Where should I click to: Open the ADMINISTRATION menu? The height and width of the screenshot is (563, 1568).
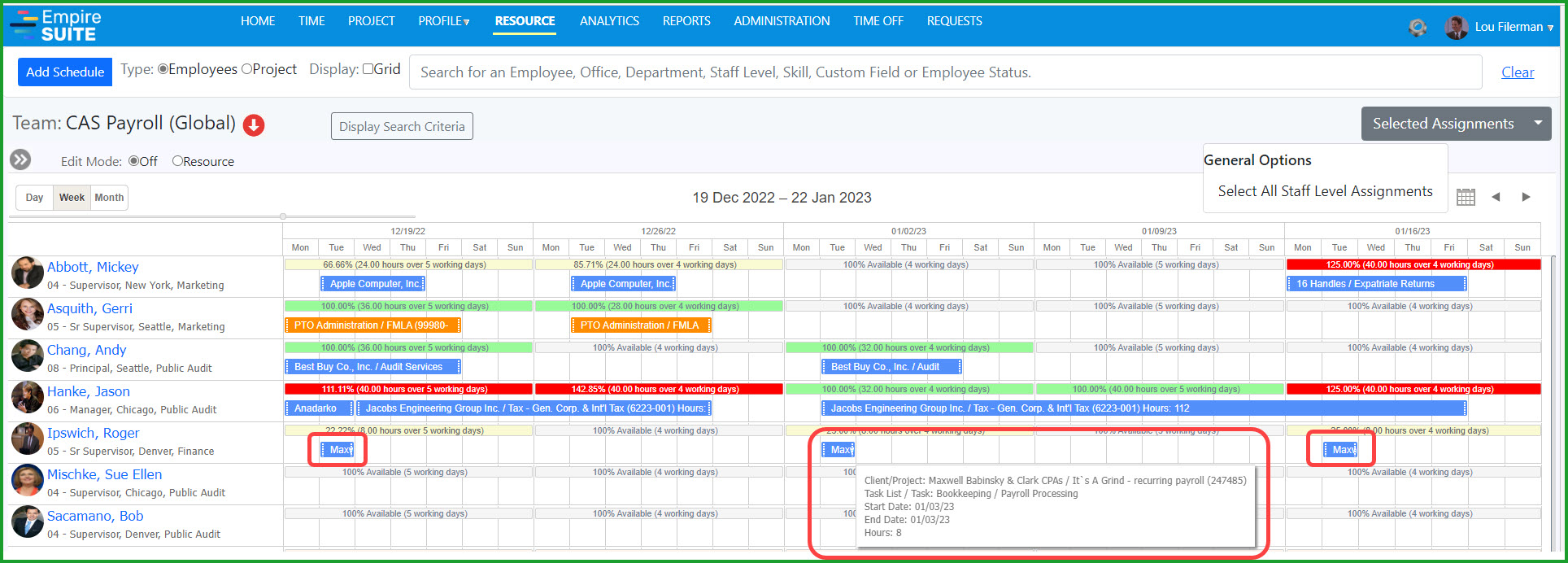pyautogui.click(x=782, y=21)
